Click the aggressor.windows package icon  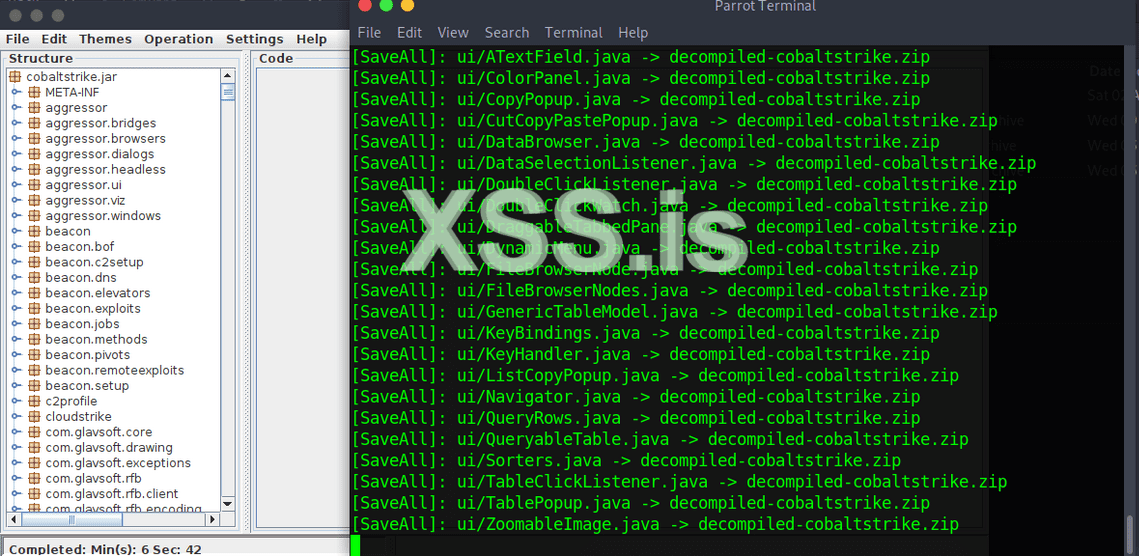[x=33, y=216]
